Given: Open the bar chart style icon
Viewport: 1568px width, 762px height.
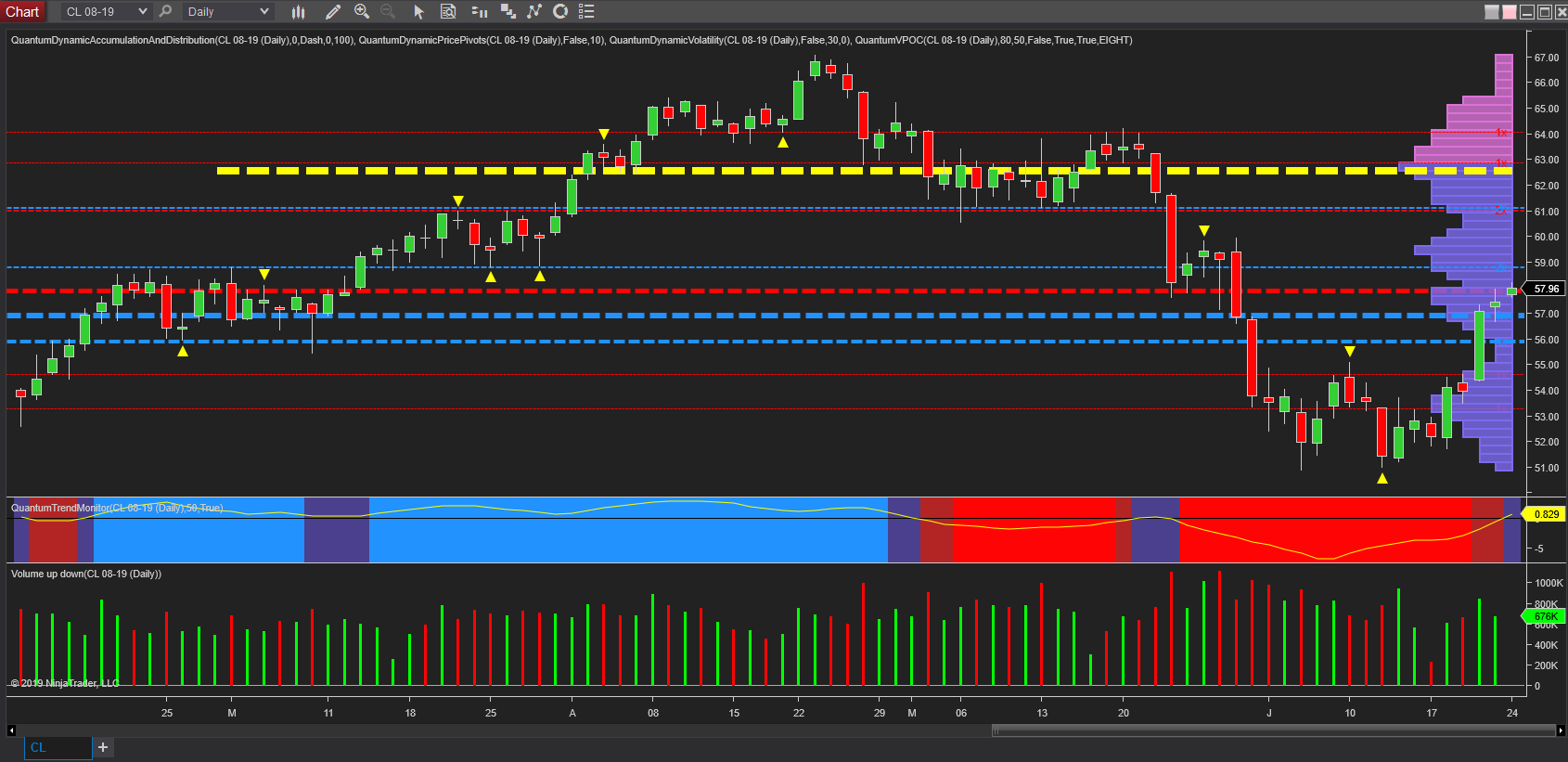Looking at the screenshot, I should (298, 12).
